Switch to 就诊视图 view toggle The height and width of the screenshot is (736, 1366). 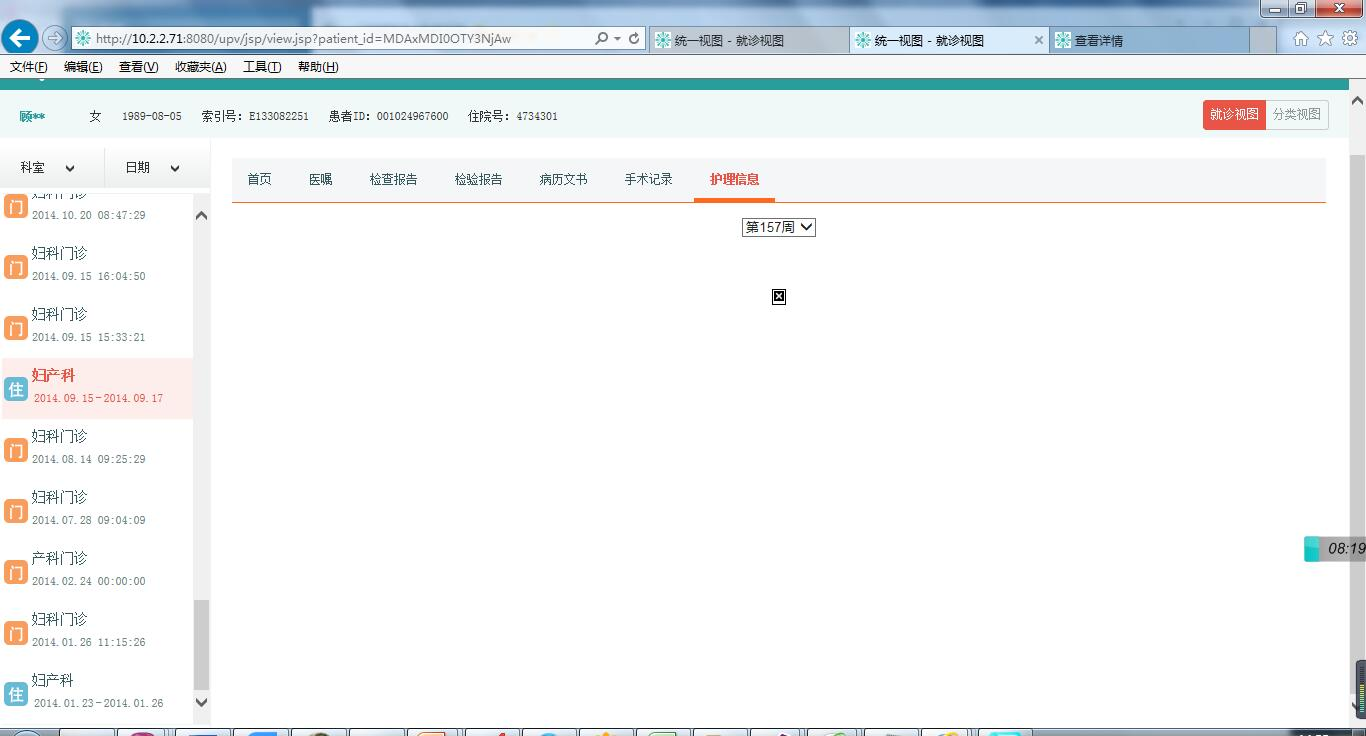coord(1234,115)
